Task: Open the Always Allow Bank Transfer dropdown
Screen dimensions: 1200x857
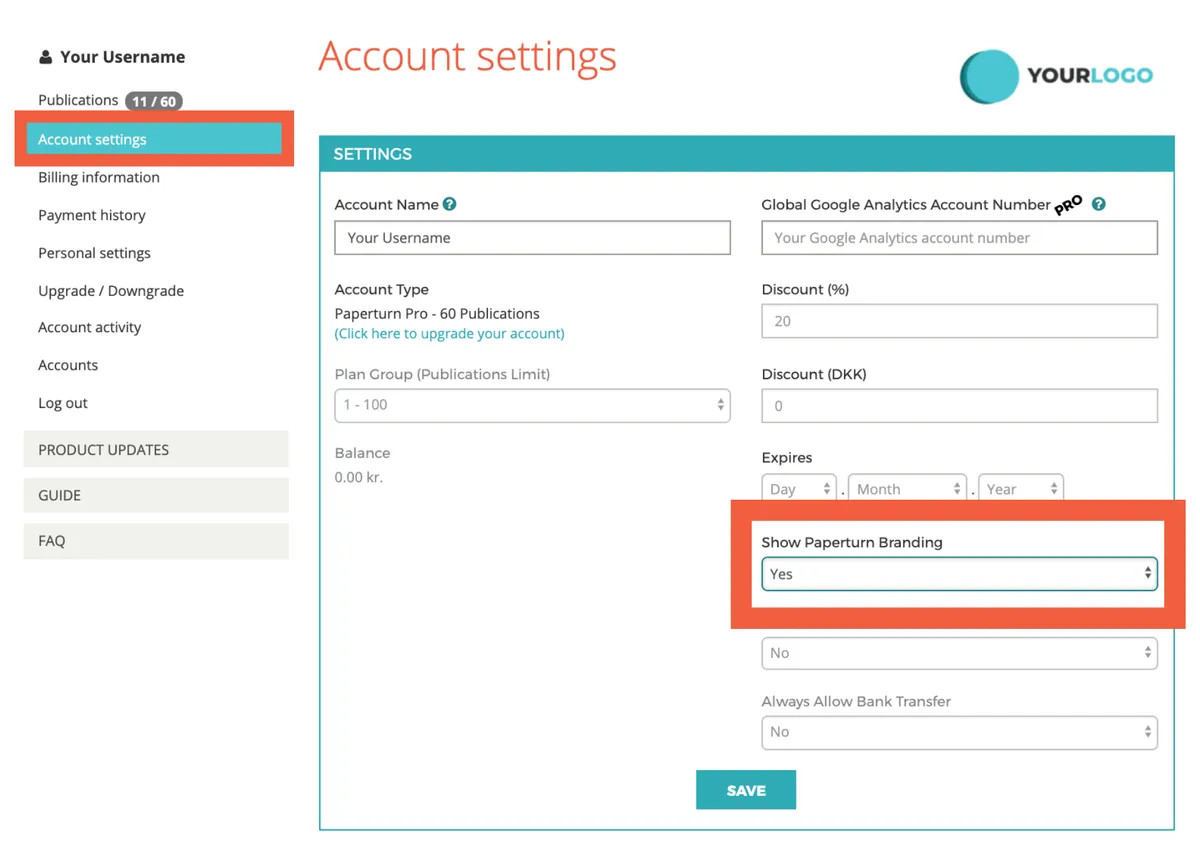Action: (959, 732)
